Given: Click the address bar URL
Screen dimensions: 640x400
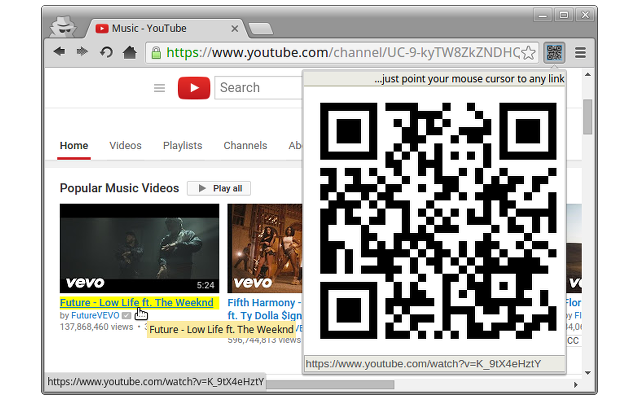Looking at the screenshot, I should (x=343, y=53).
